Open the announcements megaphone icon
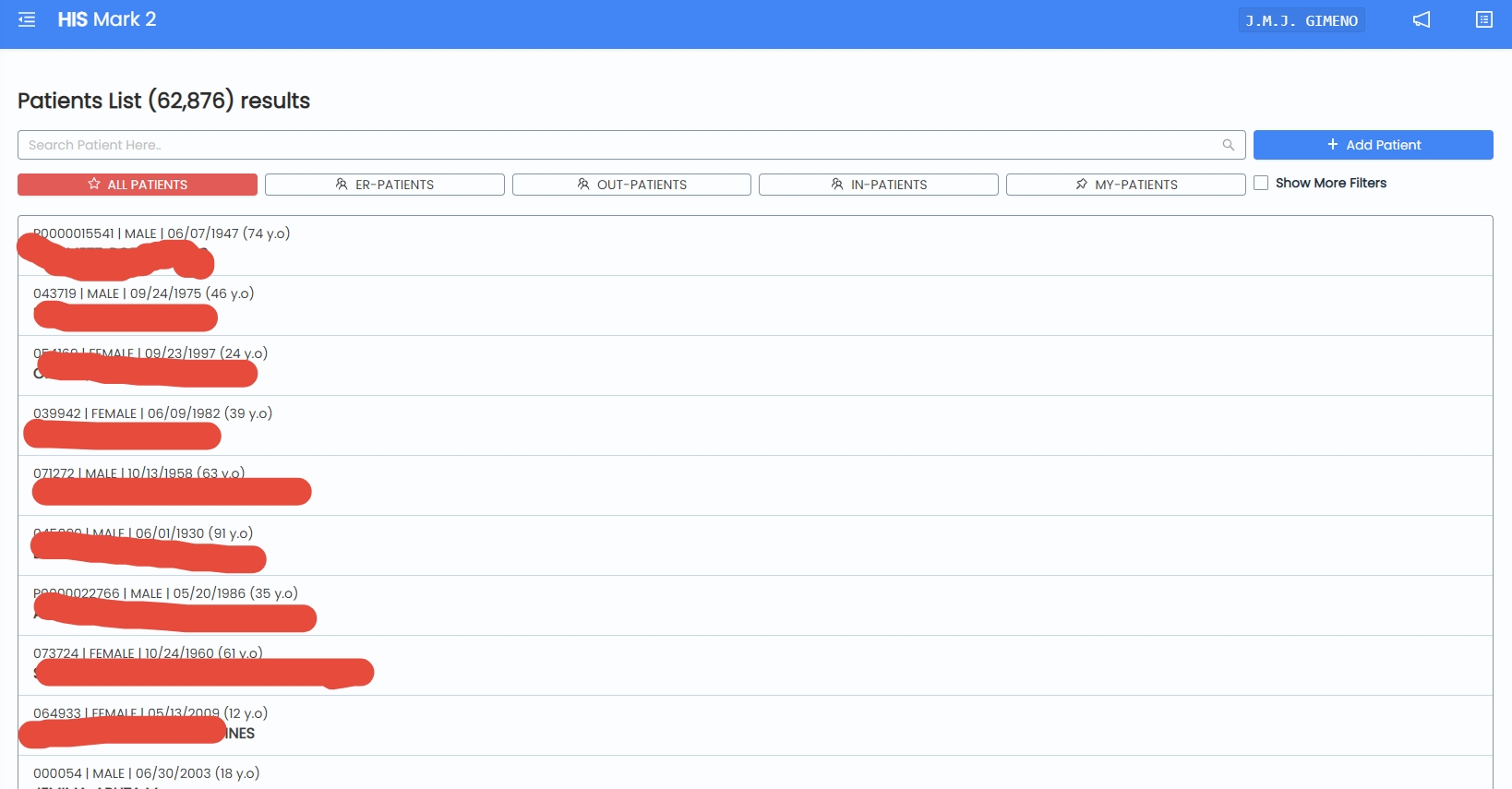 point(1421,19)
